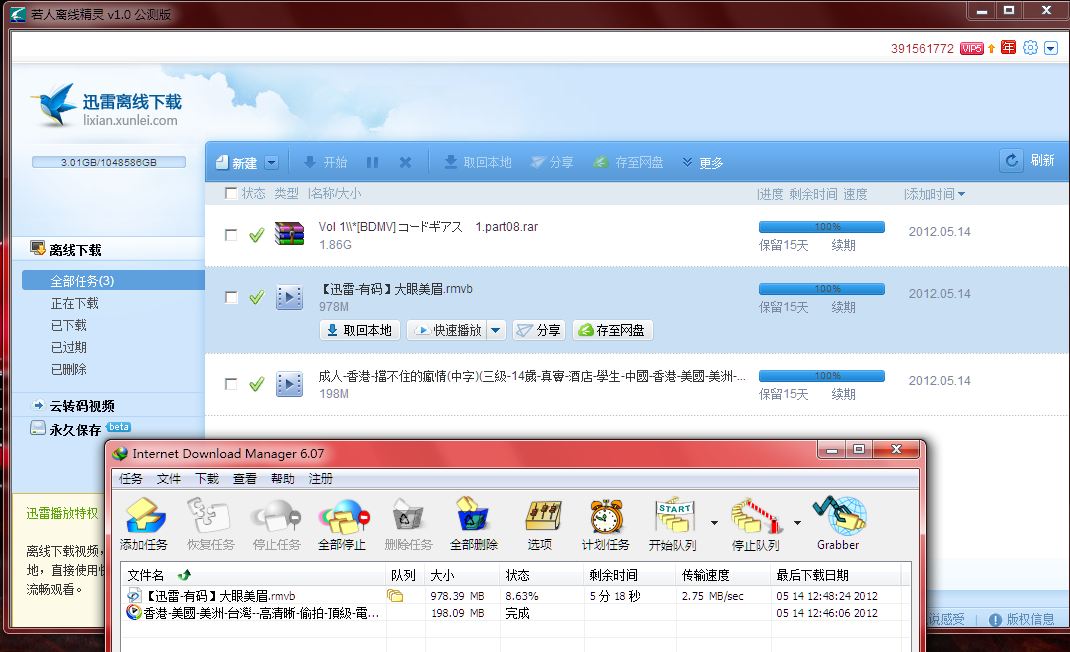Image resolution: width=1070 pixels, height=652 pixels.
Task: Open 永久保存 beta in the sidebar
Action: pyautogui.click(x=81, y=429)
